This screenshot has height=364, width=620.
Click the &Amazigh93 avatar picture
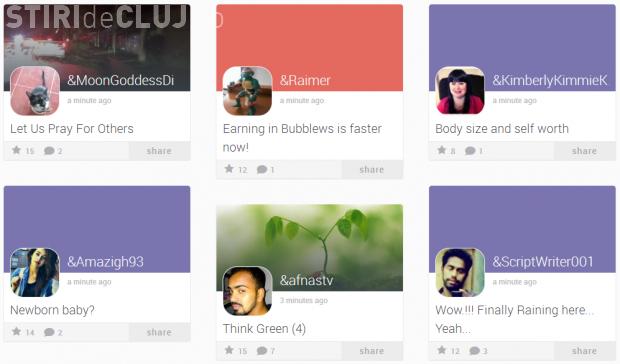click(35, 272)
